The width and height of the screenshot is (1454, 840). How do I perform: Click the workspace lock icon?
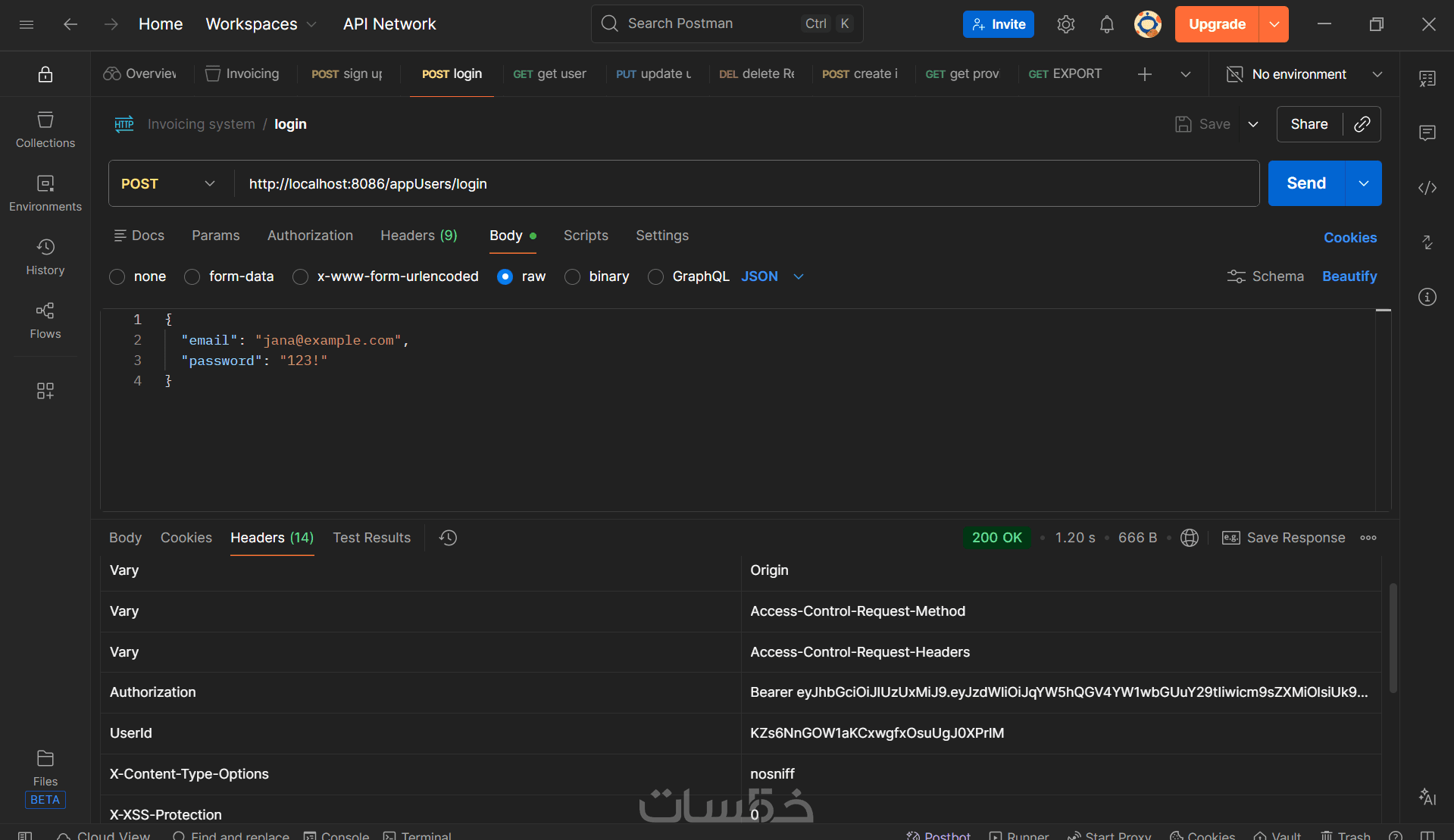click(45, 74)
